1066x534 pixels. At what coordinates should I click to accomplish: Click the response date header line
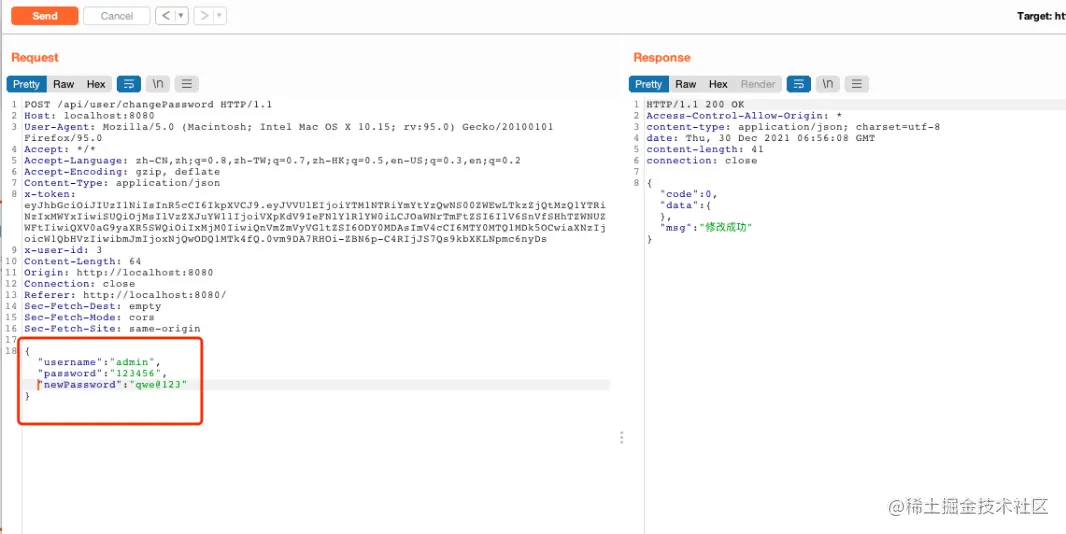pyautogui.click(x=761, y=138)
